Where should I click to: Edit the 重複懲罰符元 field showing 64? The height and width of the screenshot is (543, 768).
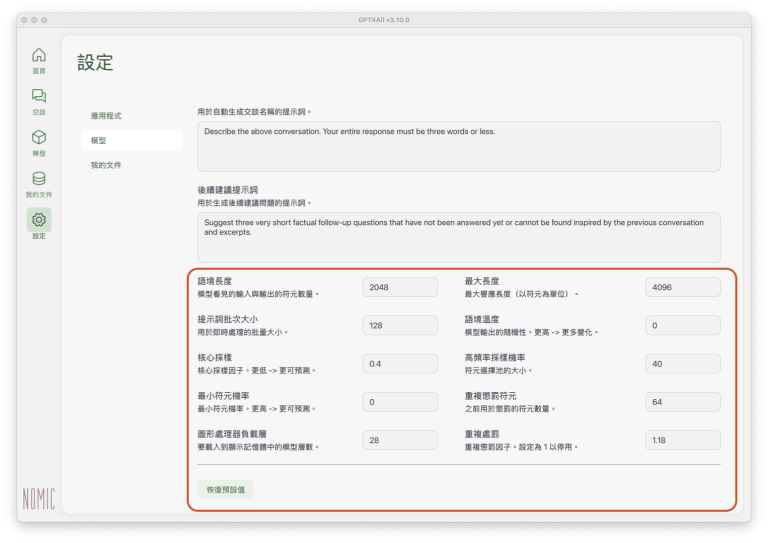point(683,402)
